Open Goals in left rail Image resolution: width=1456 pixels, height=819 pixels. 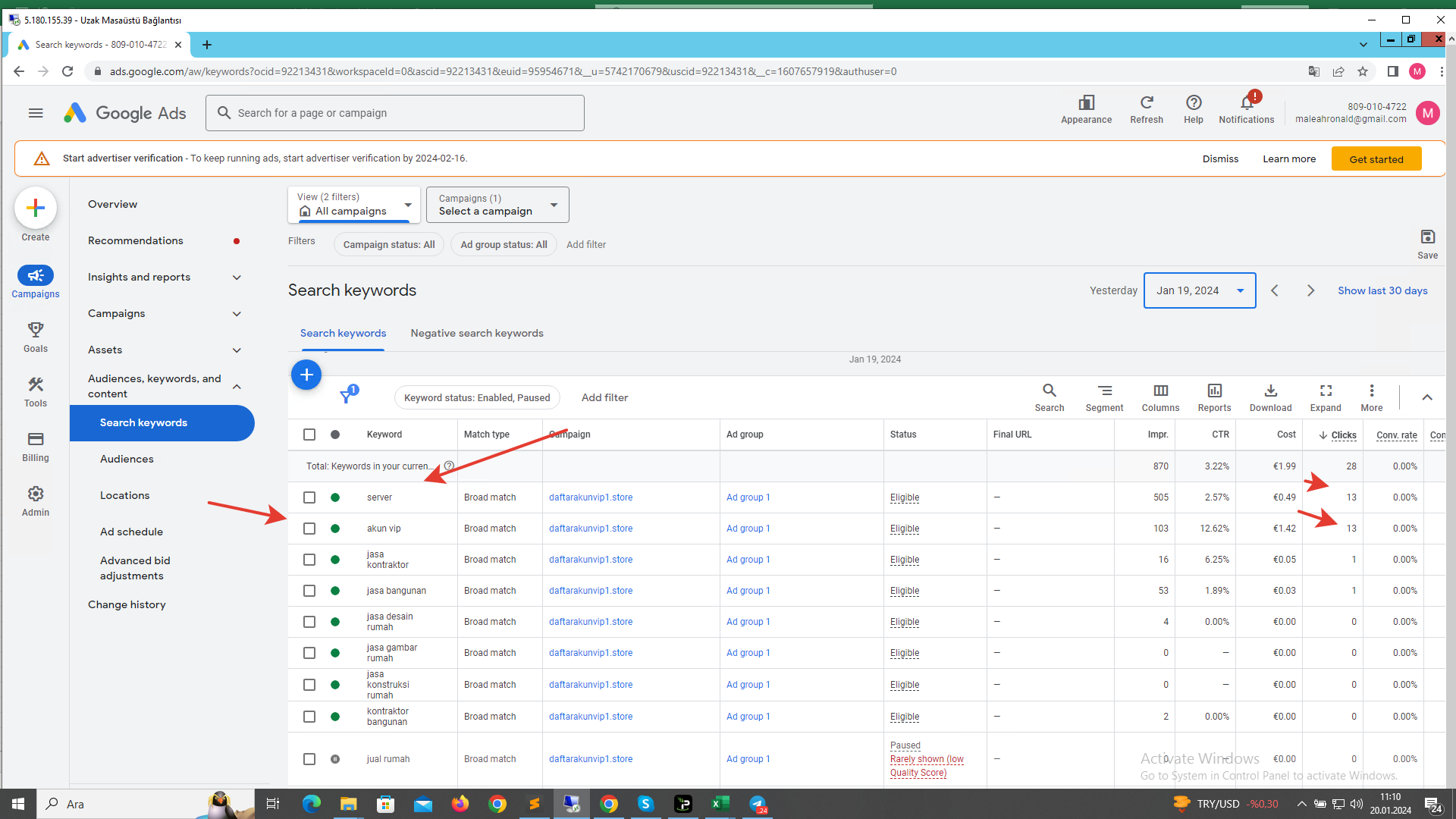(x=36, y=337)
